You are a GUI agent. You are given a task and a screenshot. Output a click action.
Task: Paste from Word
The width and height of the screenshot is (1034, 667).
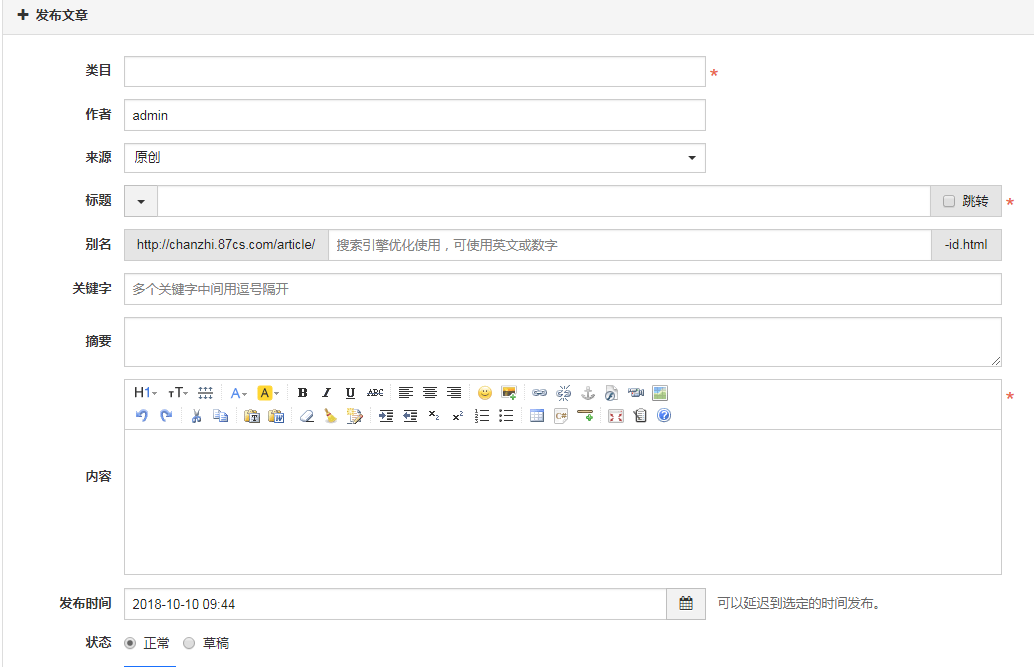point(276,416)
